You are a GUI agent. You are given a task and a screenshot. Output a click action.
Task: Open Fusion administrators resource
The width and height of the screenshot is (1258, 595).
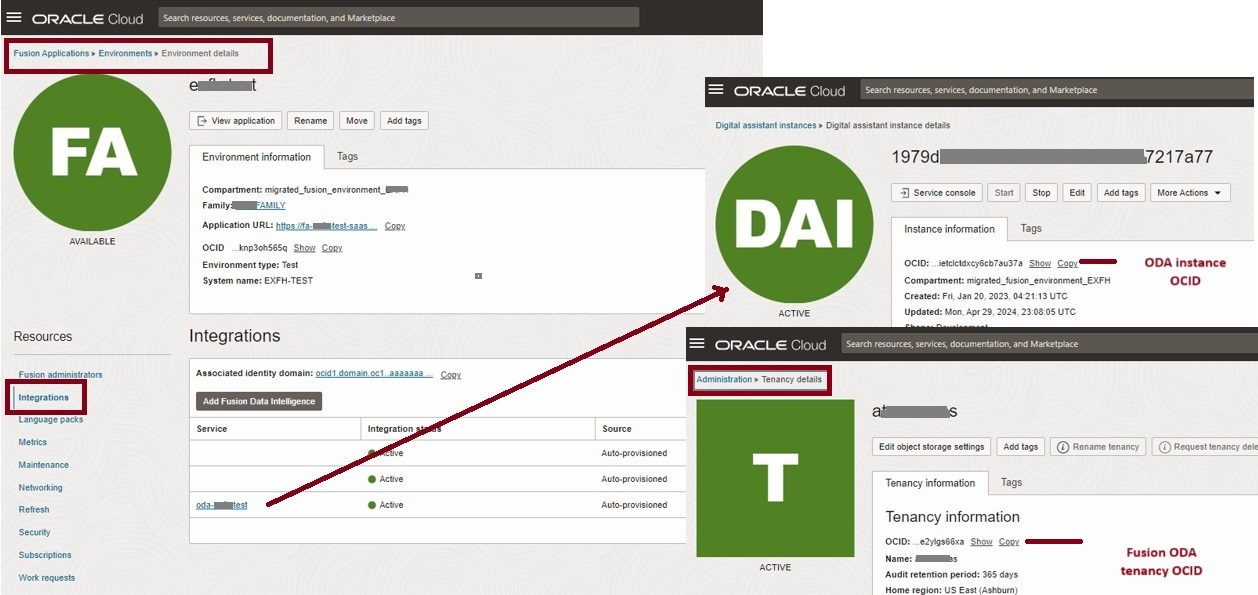click(x=60, y=375)
